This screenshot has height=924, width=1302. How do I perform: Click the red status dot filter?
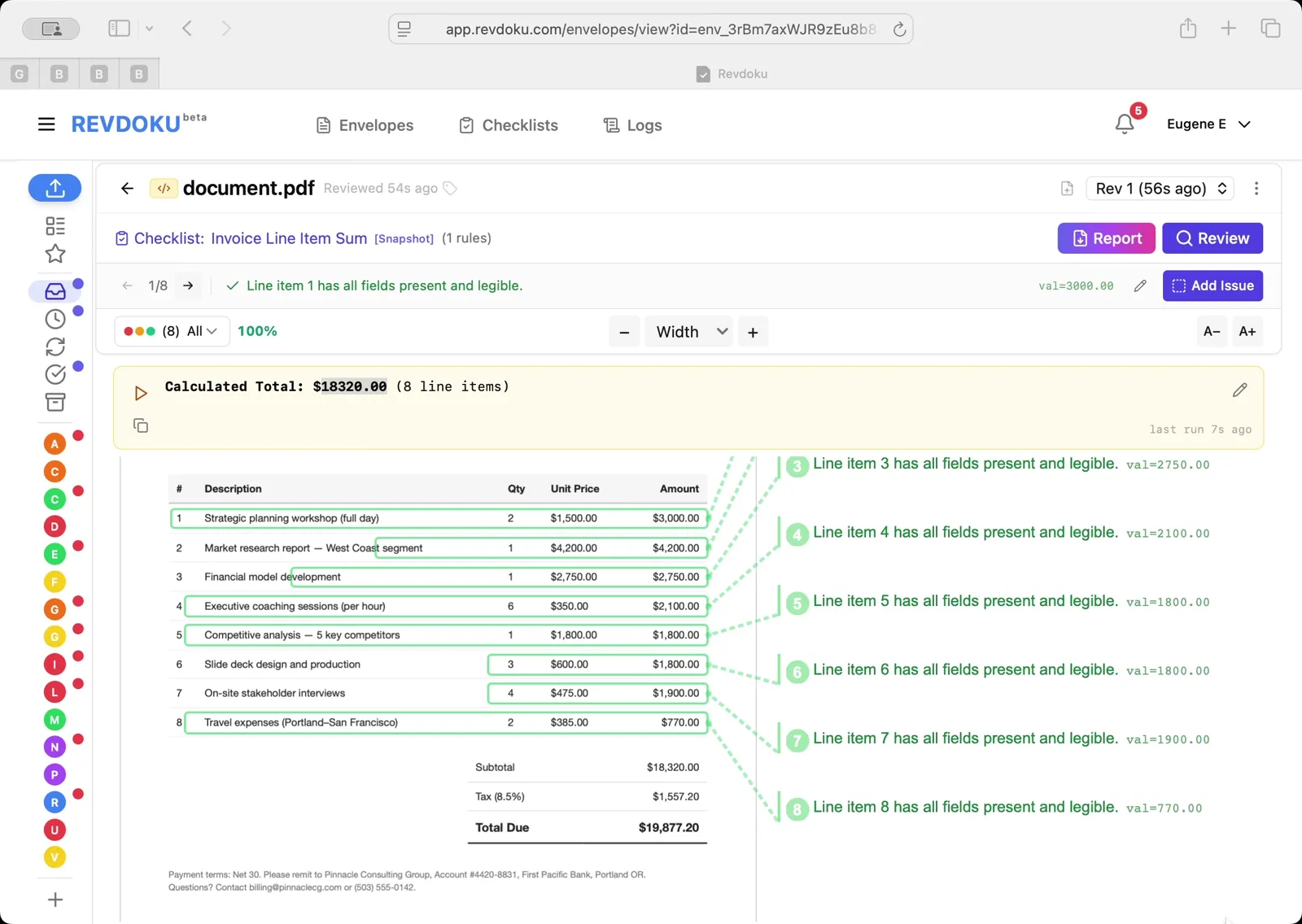point(130,331)
